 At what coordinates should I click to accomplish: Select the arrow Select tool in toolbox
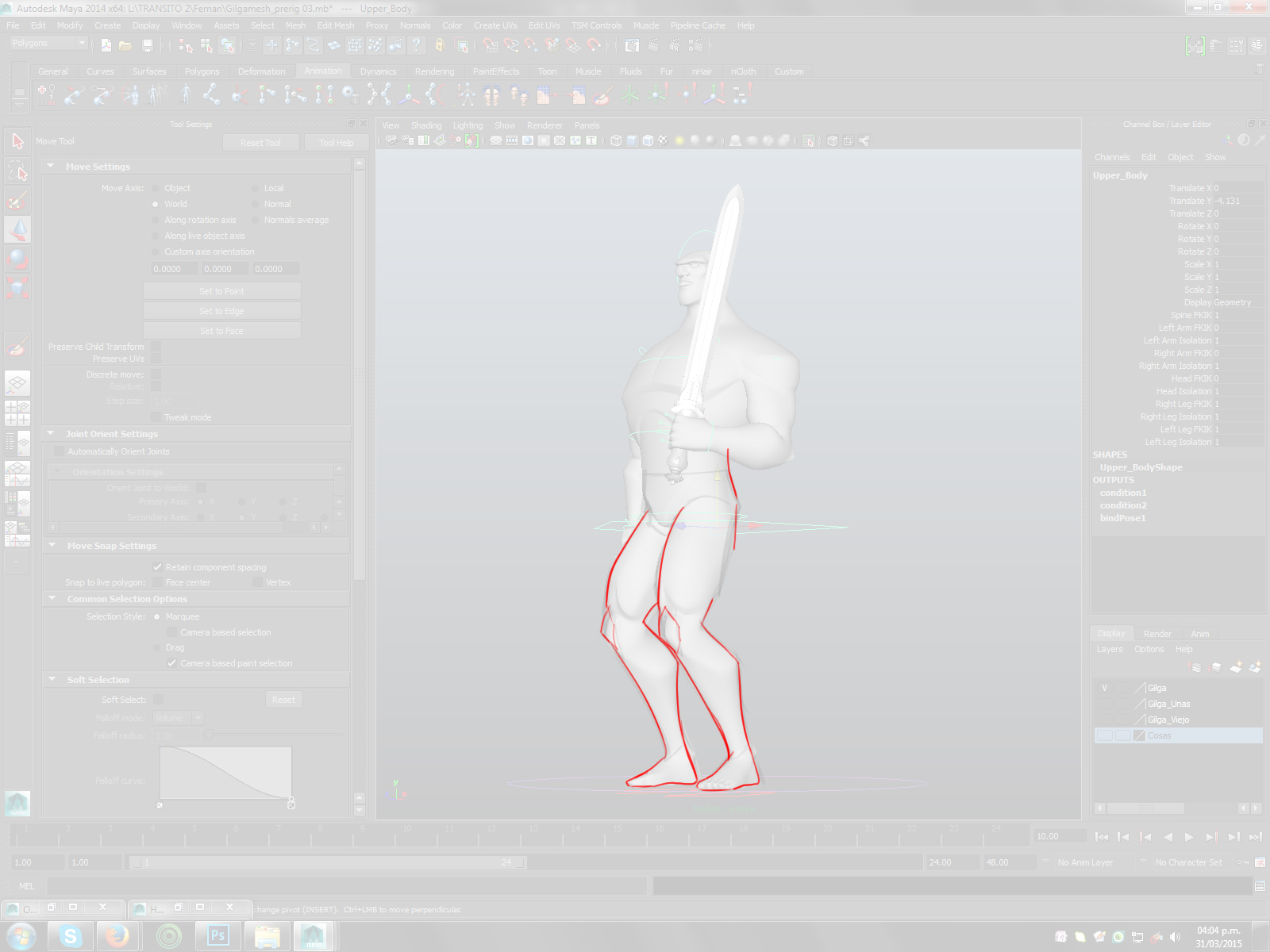click(x=17, y=141)
